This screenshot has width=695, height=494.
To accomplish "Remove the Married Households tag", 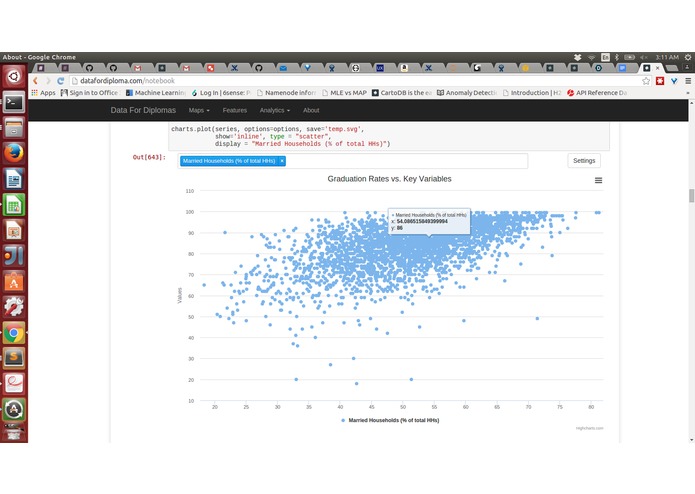I will click(x=282, y=161).
